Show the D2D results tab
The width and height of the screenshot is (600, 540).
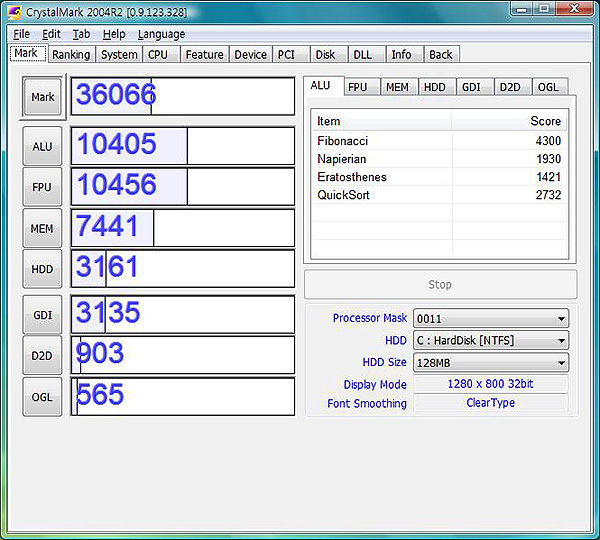[512, 87]
